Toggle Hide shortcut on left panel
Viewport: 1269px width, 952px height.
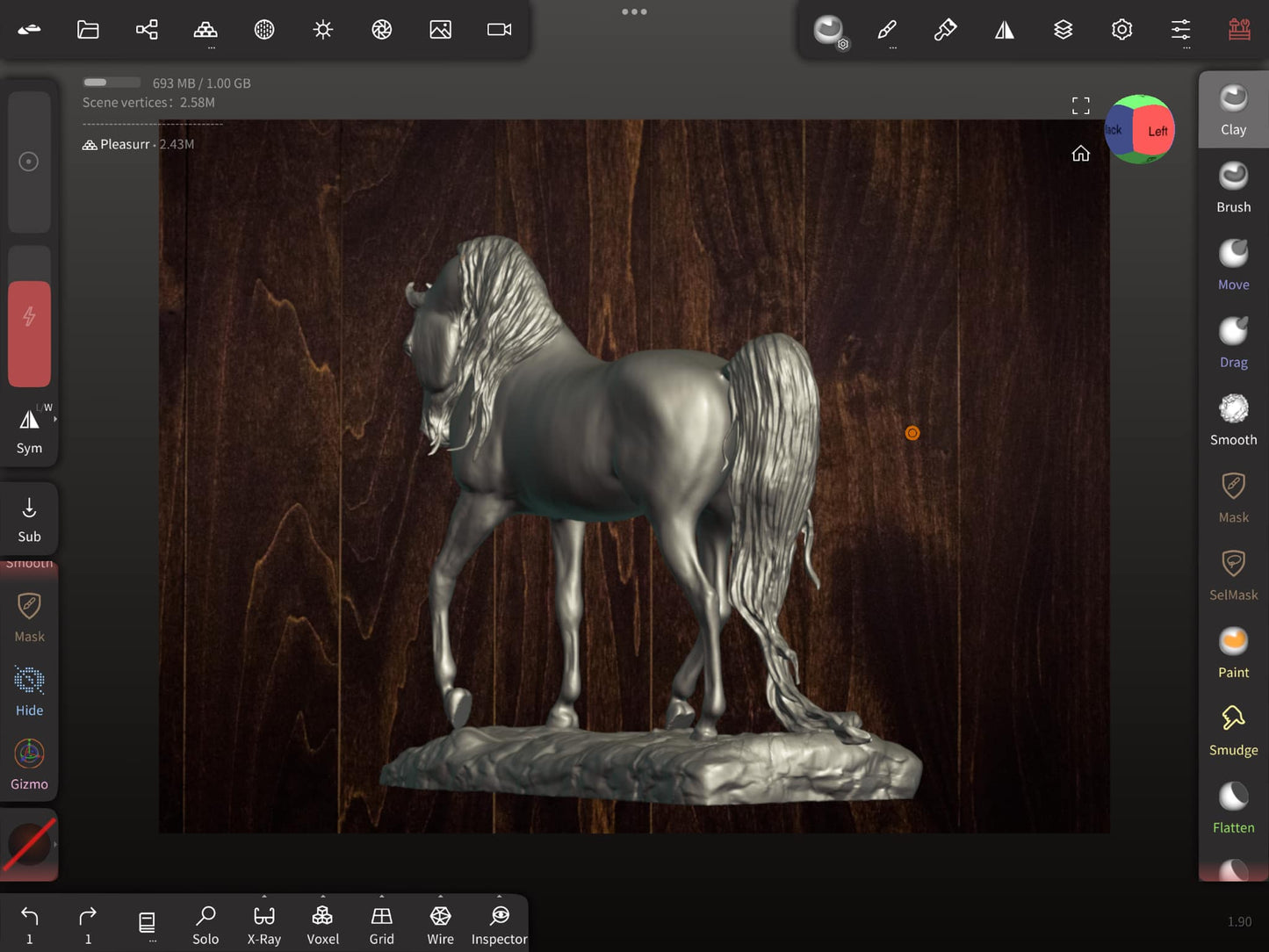(x=29, y=691)
